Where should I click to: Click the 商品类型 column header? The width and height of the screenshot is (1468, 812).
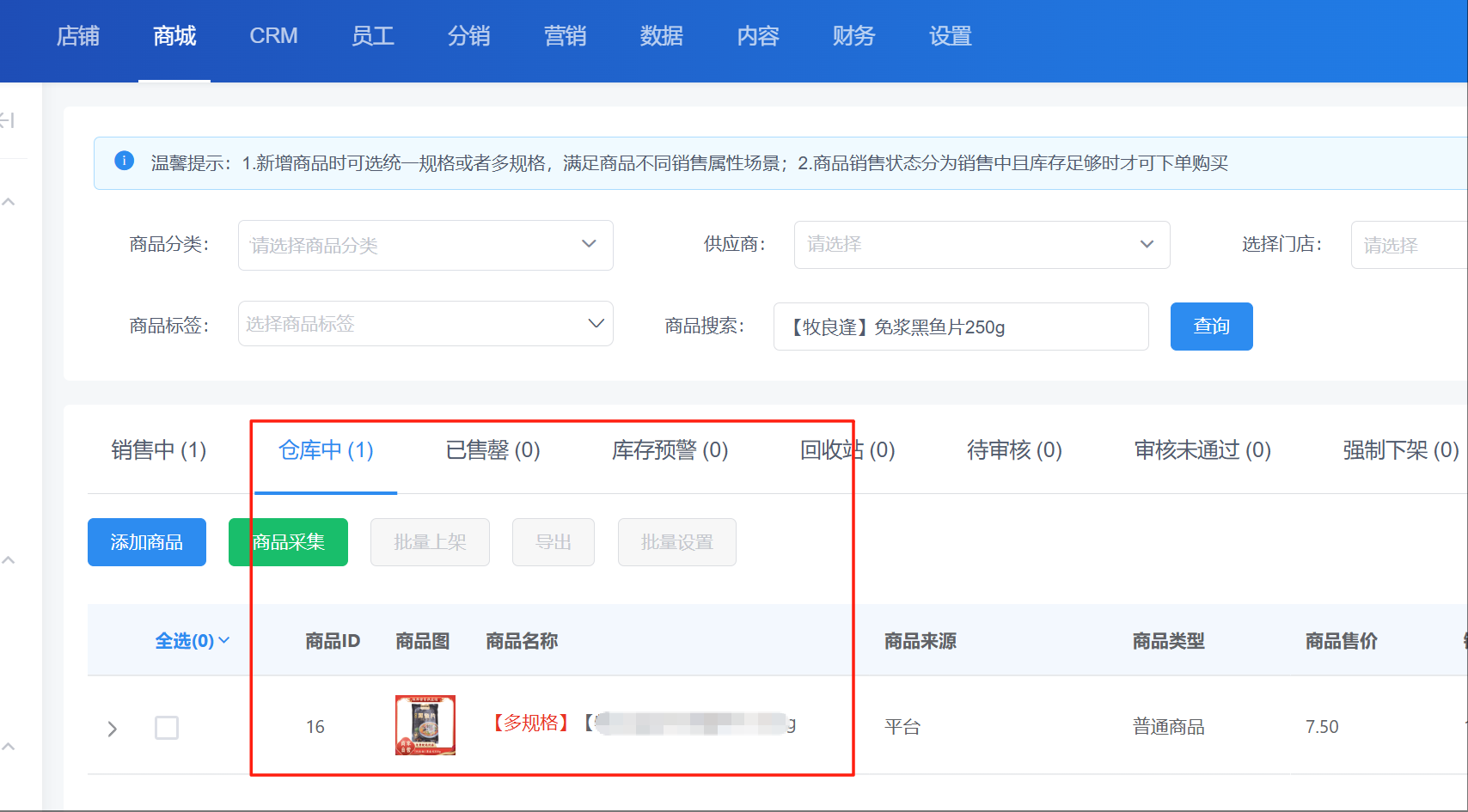tap(1169, 641)
